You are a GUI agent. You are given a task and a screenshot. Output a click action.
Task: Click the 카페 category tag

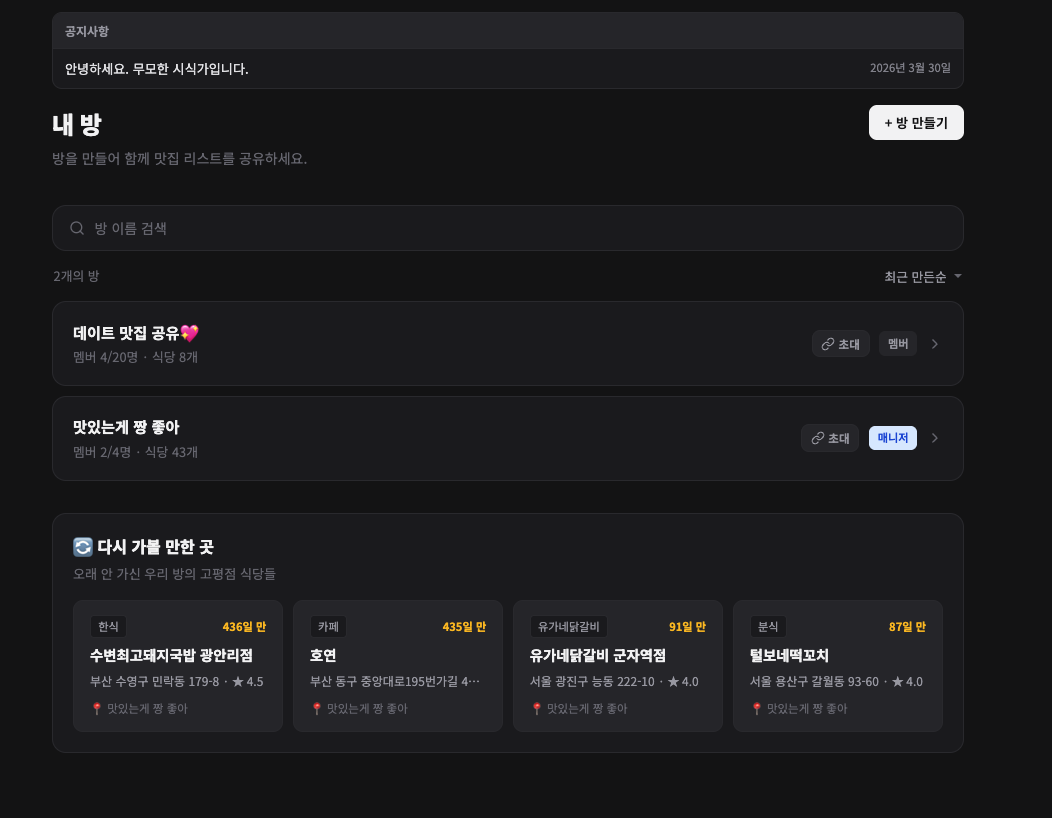pos(328,627)
